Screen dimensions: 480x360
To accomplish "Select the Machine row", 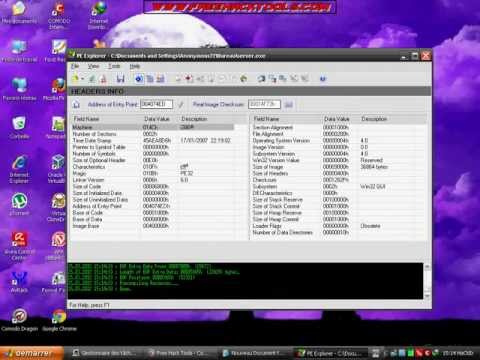I will pos(153,127).
